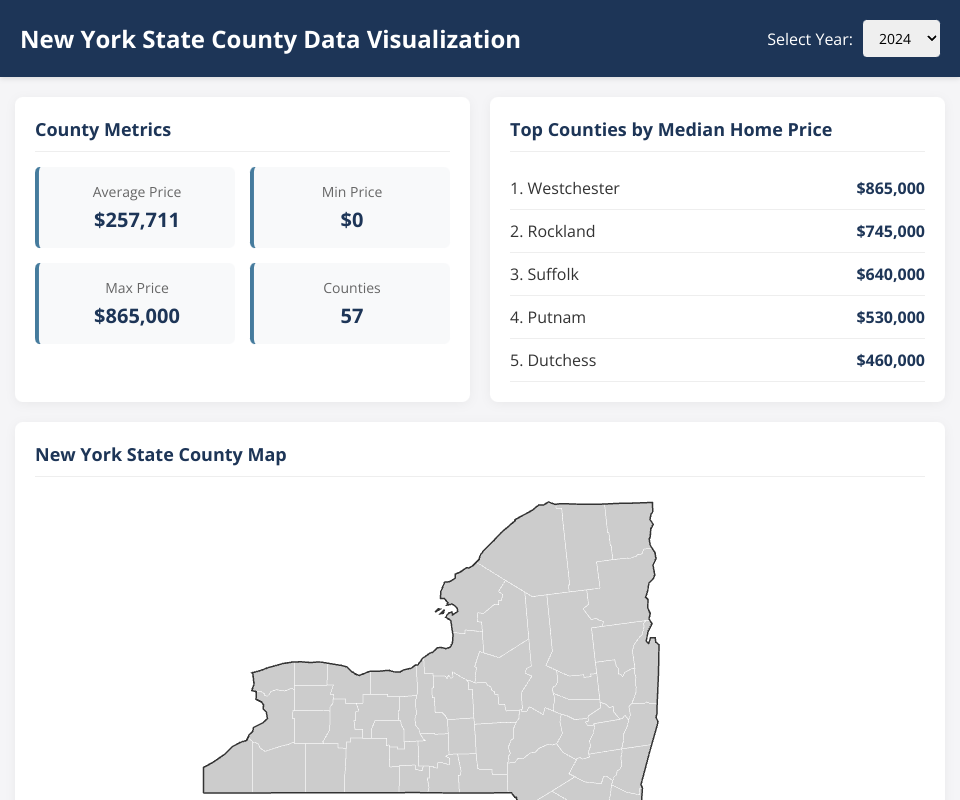Image resolution: width=960 pixels, height=800 pixels.
Task: Select the Counties count card
Action: tap(351, 303)
